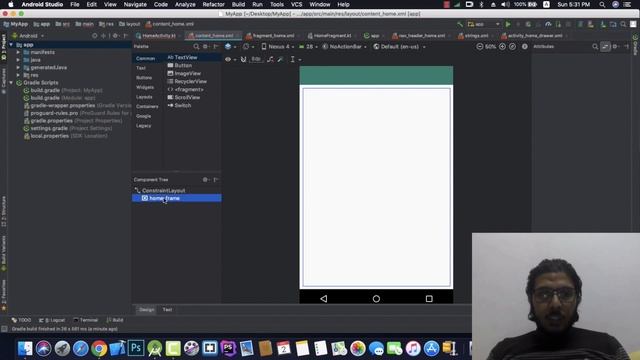Open the Design editor tab
Viewport: 640px width, 360px height.
tap(147, 310)
